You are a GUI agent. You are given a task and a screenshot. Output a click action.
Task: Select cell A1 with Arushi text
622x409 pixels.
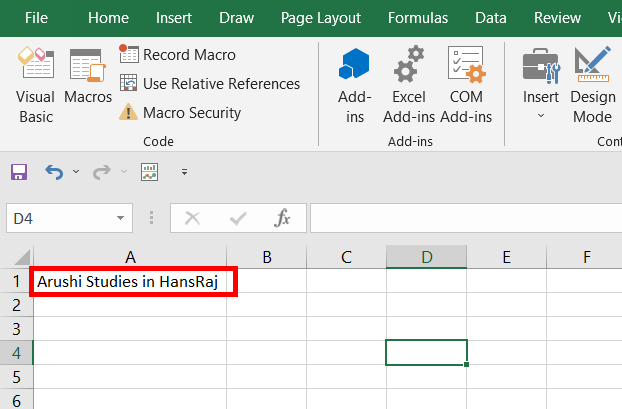132,282
